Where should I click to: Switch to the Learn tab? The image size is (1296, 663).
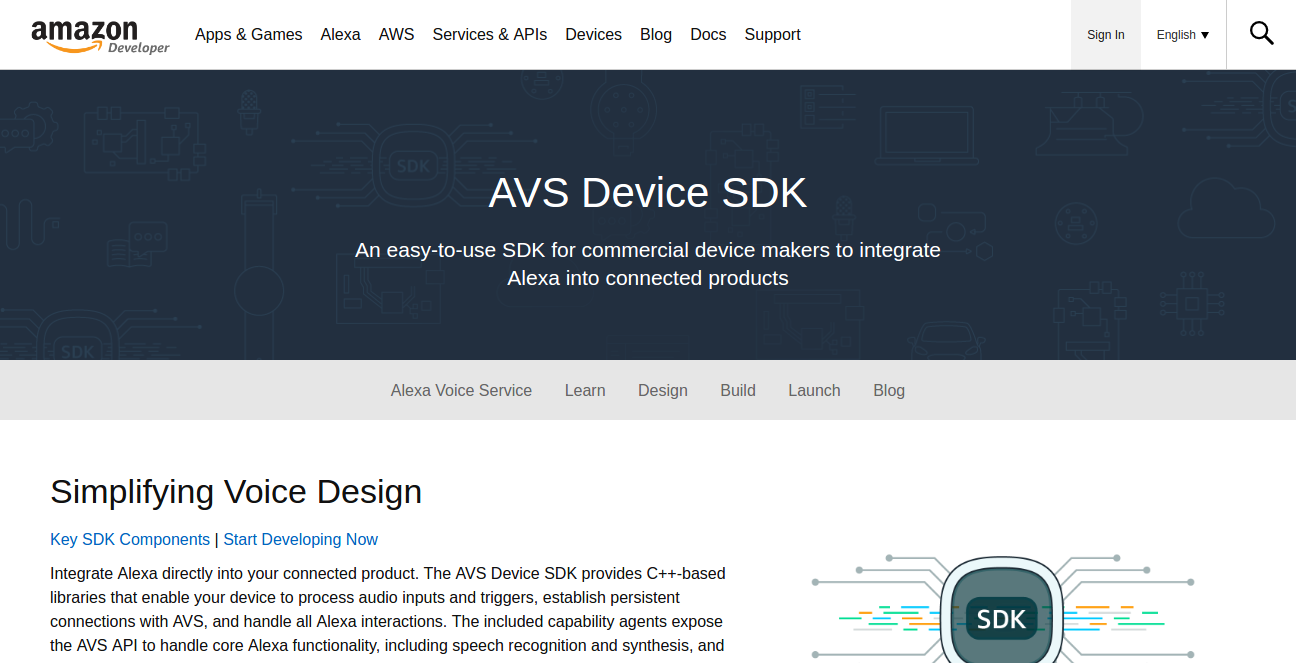[585, 390]
